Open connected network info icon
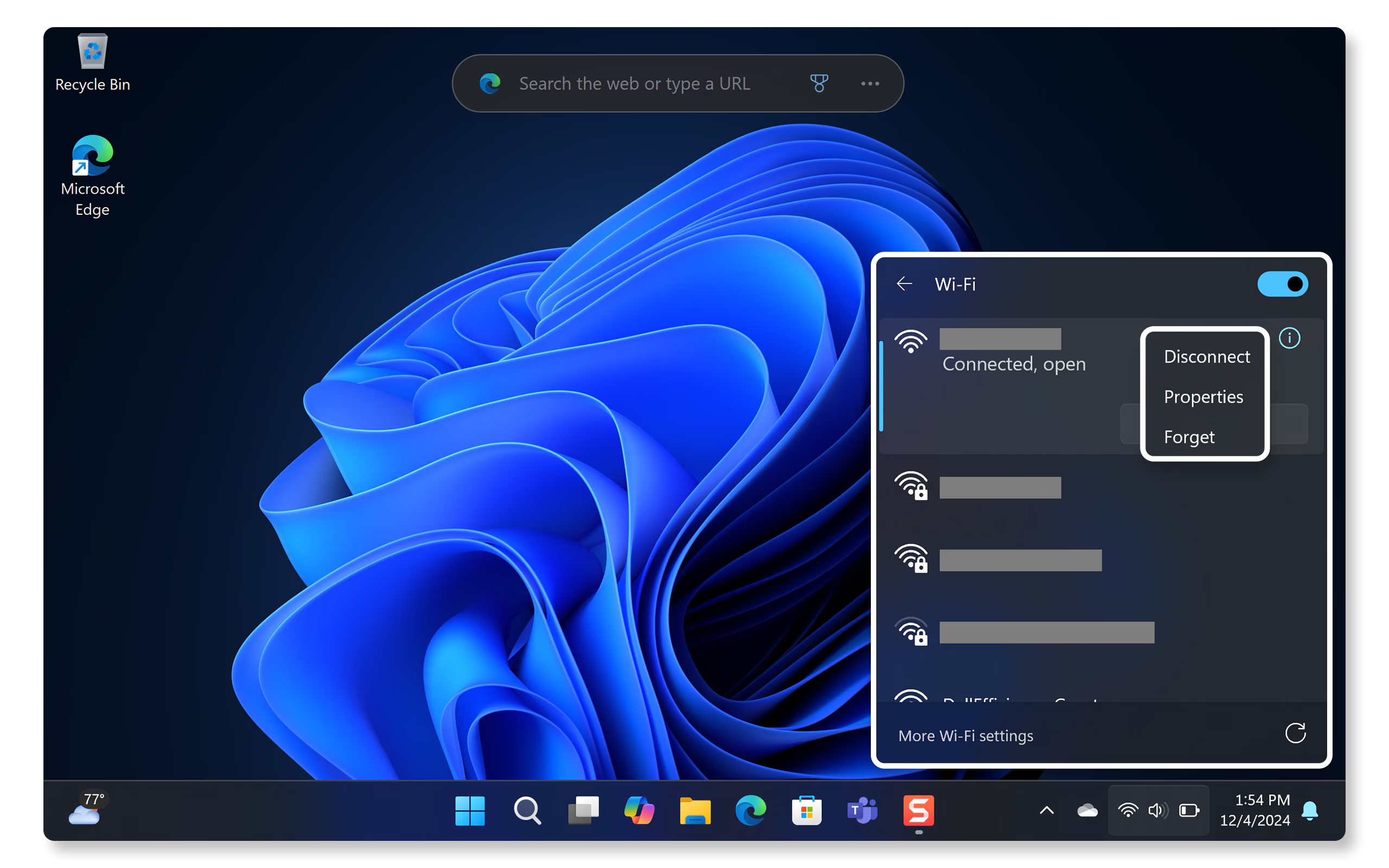This screenshot has width=1389, height=868. tap(1289, 338)
